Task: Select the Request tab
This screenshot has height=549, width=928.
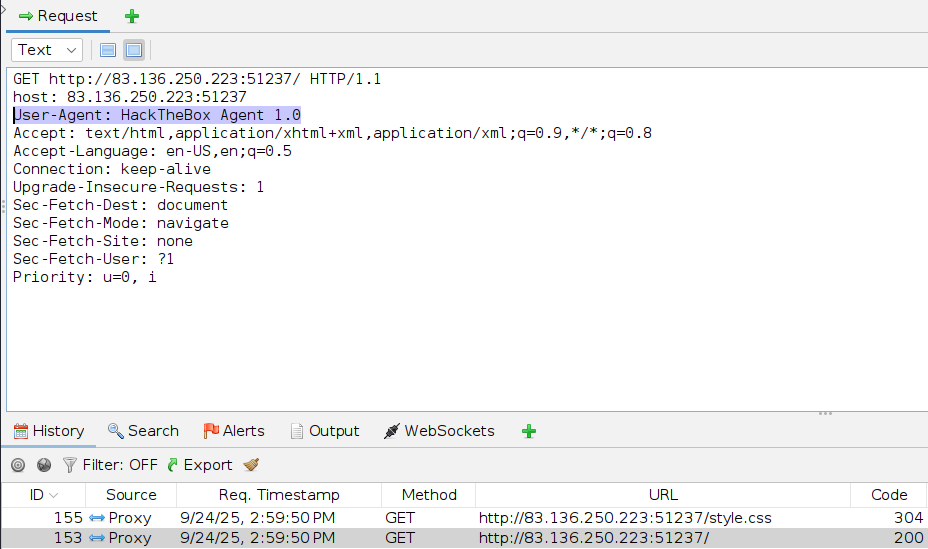Action: click(x=58, y=16)
